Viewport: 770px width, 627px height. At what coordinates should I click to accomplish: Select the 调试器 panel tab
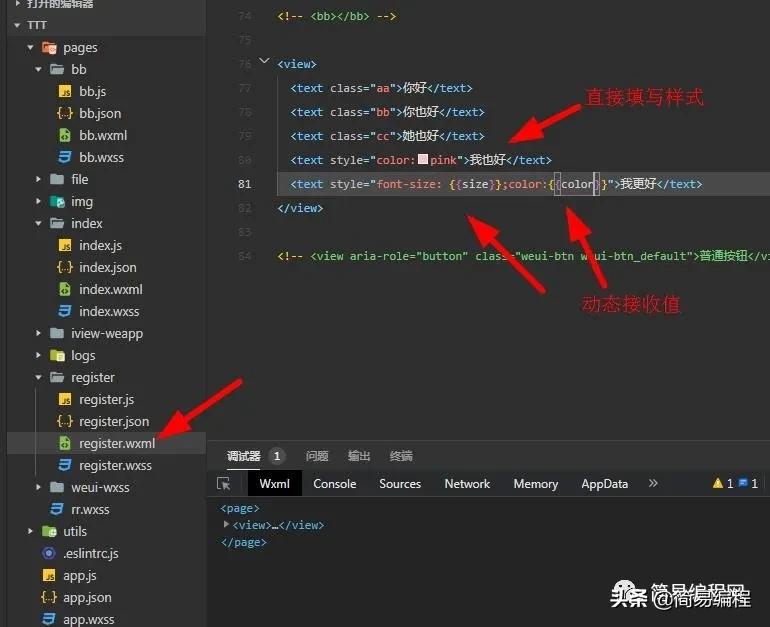244,456
